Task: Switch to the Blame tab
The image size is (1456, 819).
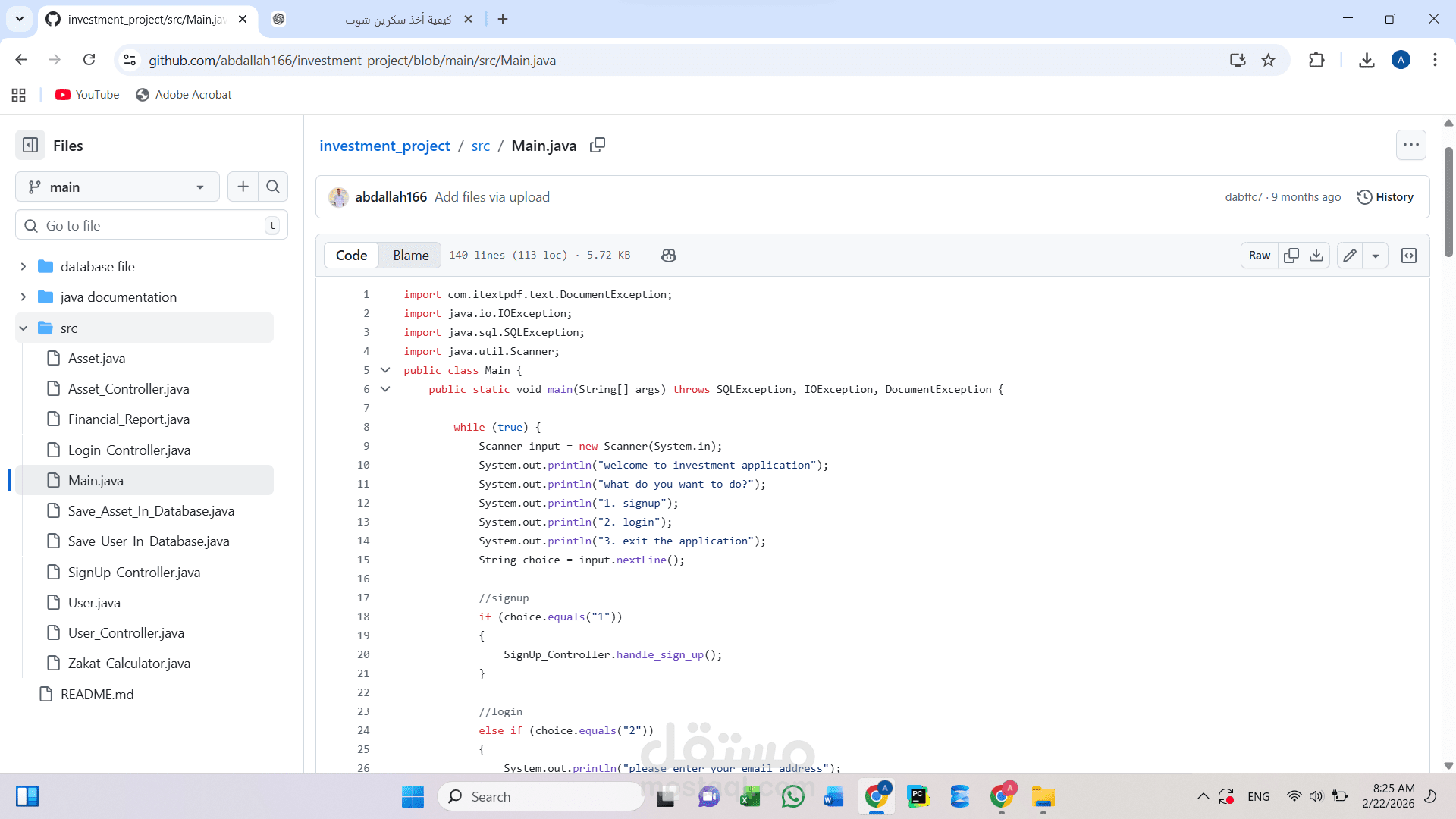Action: [x=410, y=256]
